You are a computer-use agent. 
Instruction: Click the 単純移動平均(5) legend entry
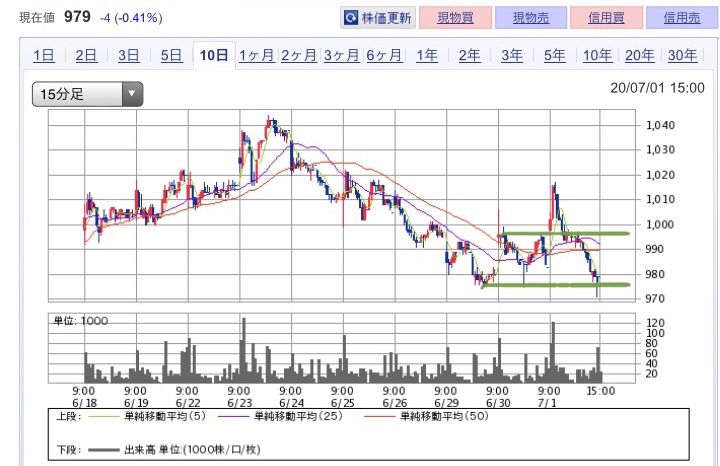coord(147,416)
